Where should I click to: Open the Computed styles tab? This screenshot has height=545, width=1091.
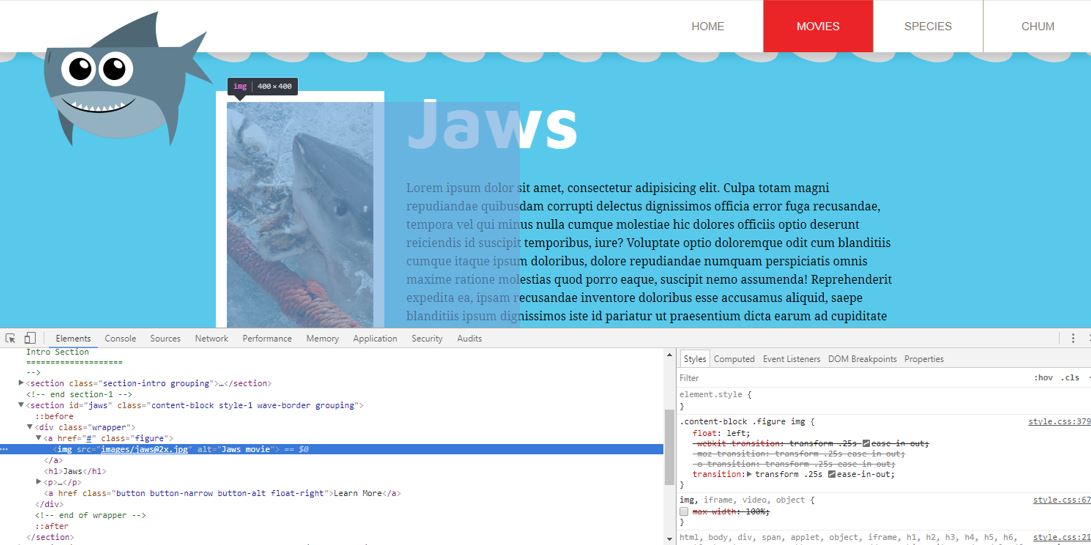click(x=734, y=359)
